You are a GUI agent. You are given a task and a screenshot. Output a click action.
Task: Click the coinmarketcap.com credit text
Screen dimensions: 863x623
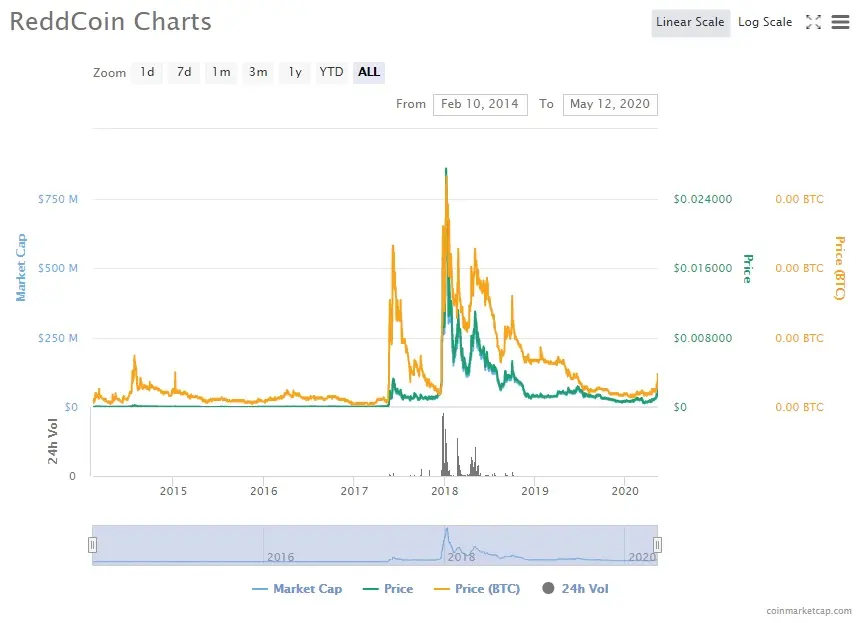click(809, 611)
